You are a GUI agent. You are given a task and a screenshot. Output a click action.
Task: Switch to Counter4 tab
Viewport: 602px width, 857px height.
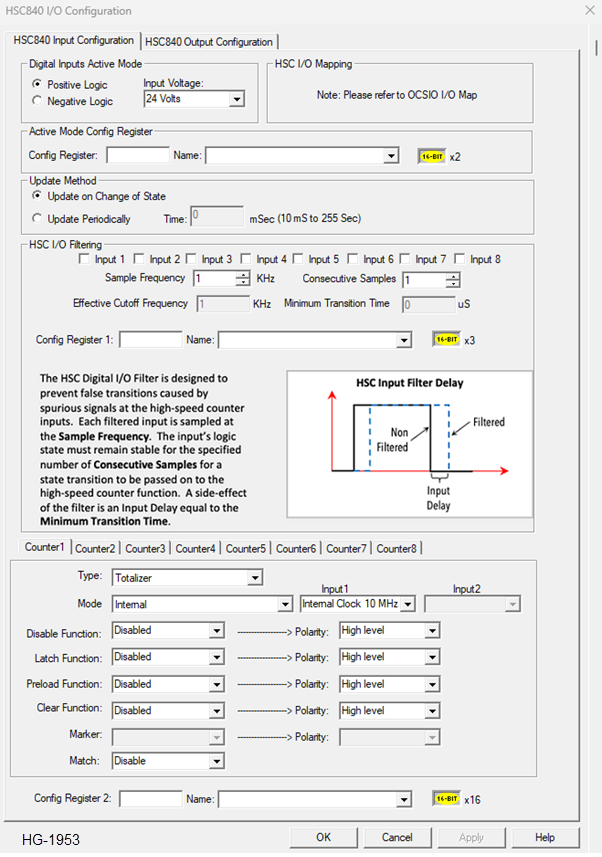(195, 548)
